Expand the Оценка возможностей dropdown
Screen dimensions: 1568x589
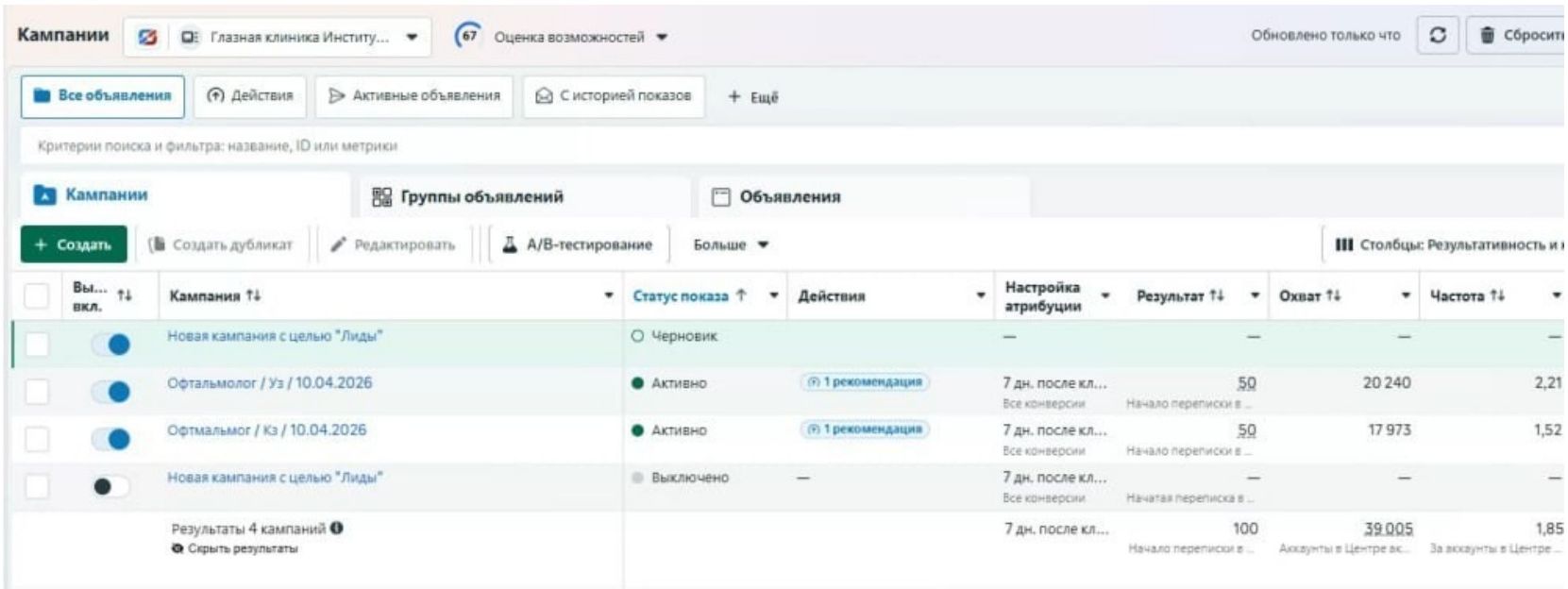coord(662,38)
